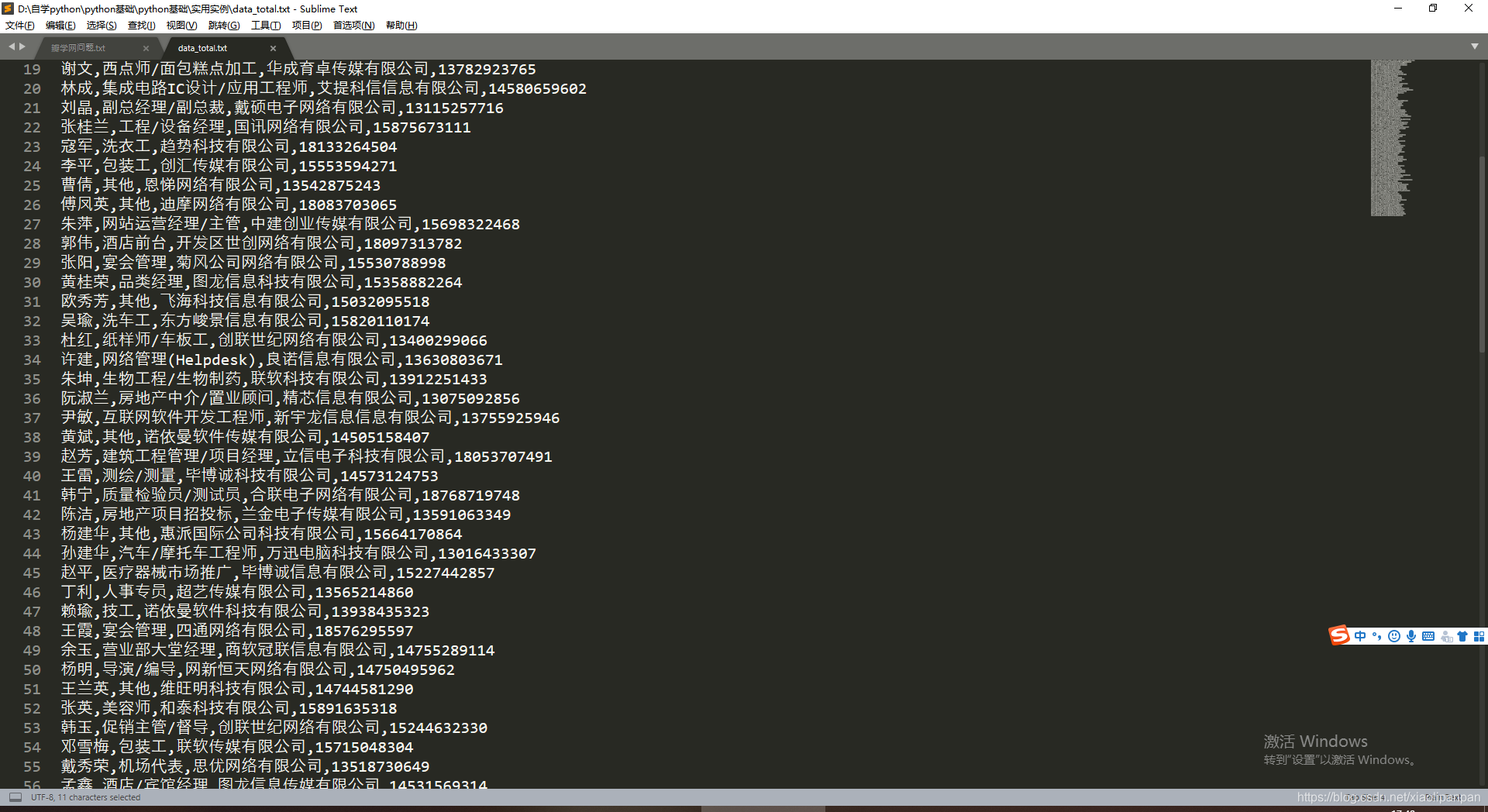1488x812 pixels.
Task: Click line starting with 邓雪梅,包装工
Action: tap(237, 748)
